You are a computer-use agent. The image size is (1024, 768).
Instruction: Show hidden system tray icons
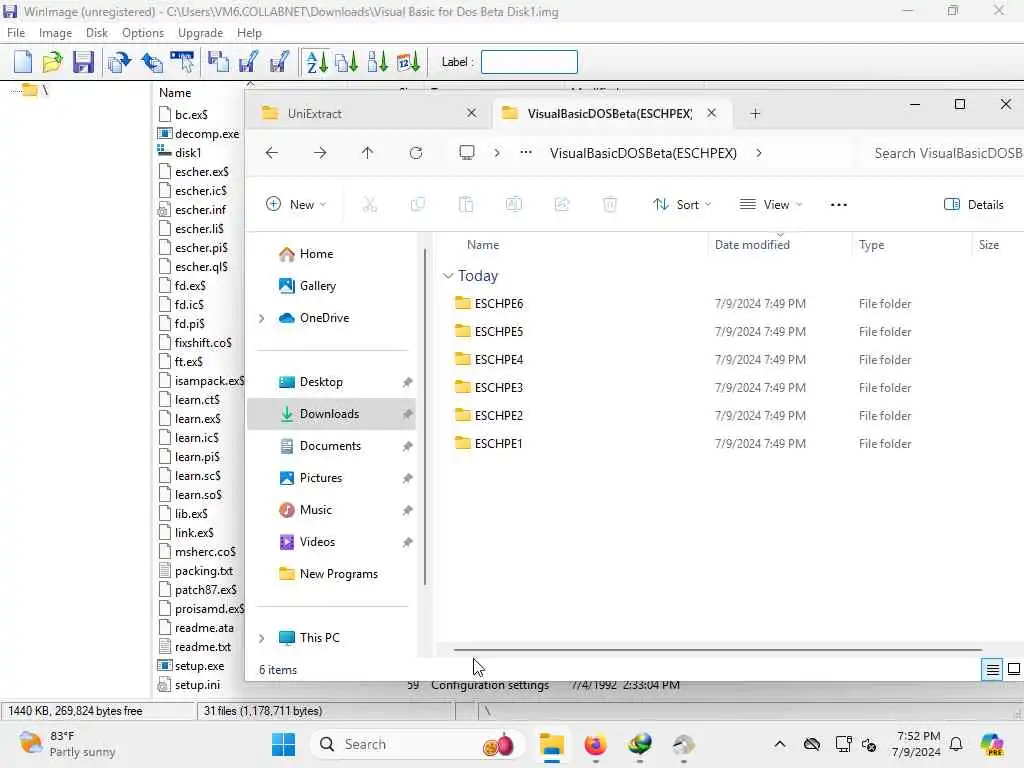(x=779, y=744)
